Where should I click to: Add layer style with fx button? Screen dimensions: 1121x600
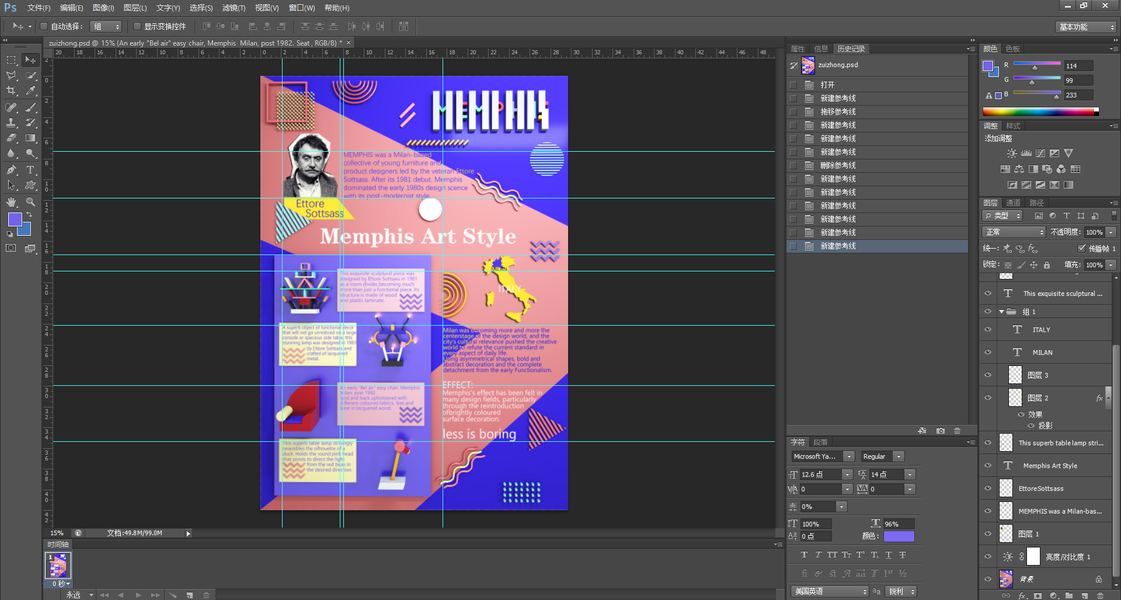point(1022,595)
